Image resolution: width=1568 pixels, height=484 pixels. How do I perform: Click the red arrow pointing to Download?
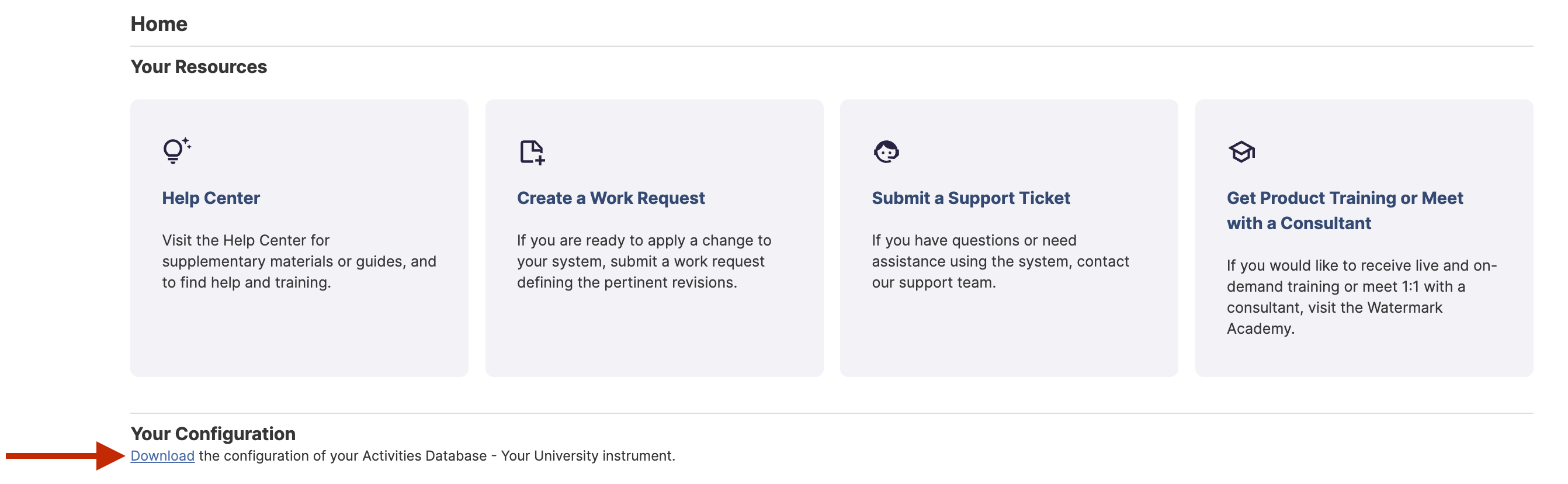tap(65, 455)
